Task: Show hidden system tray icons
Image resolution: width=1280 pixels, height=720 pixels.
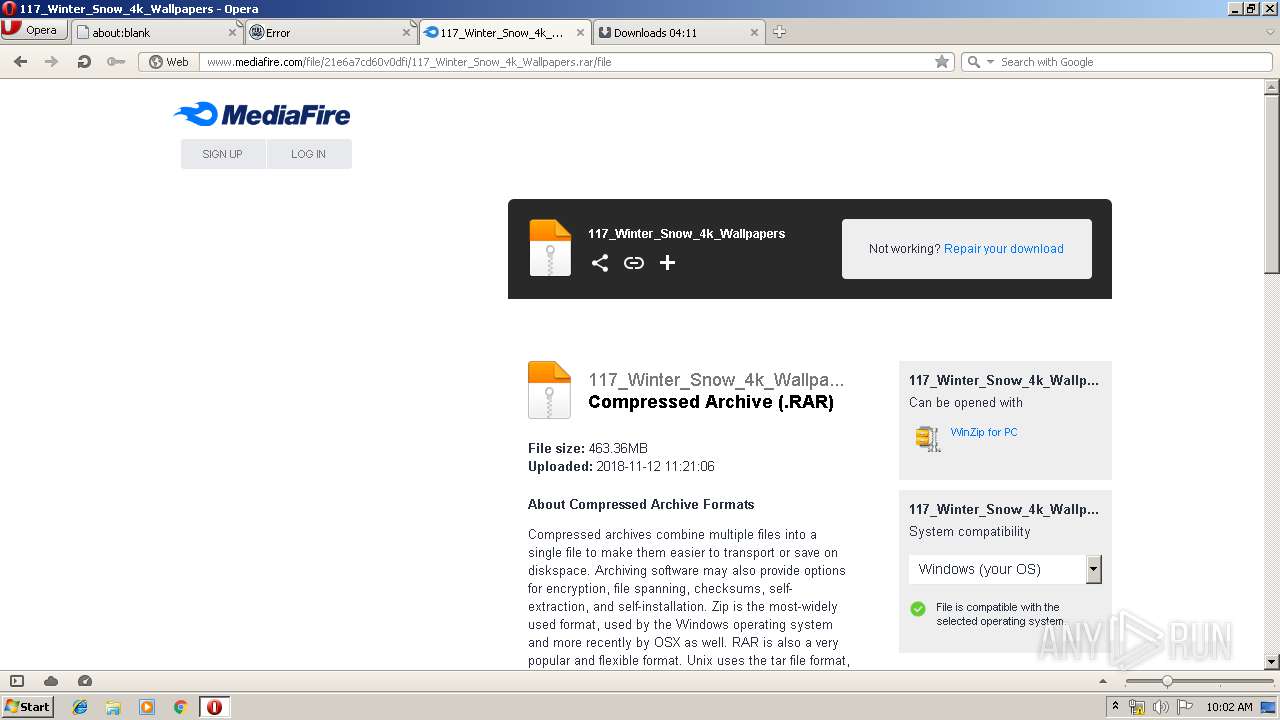Action: [1115, 707]
